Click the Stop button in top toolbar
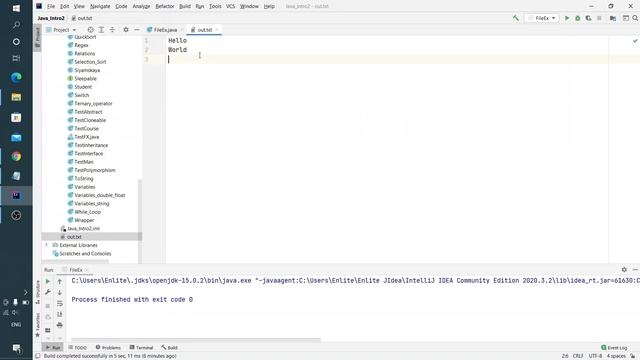Image resolution: width=640 pixels, height=360 pixels. pos(599,18)
